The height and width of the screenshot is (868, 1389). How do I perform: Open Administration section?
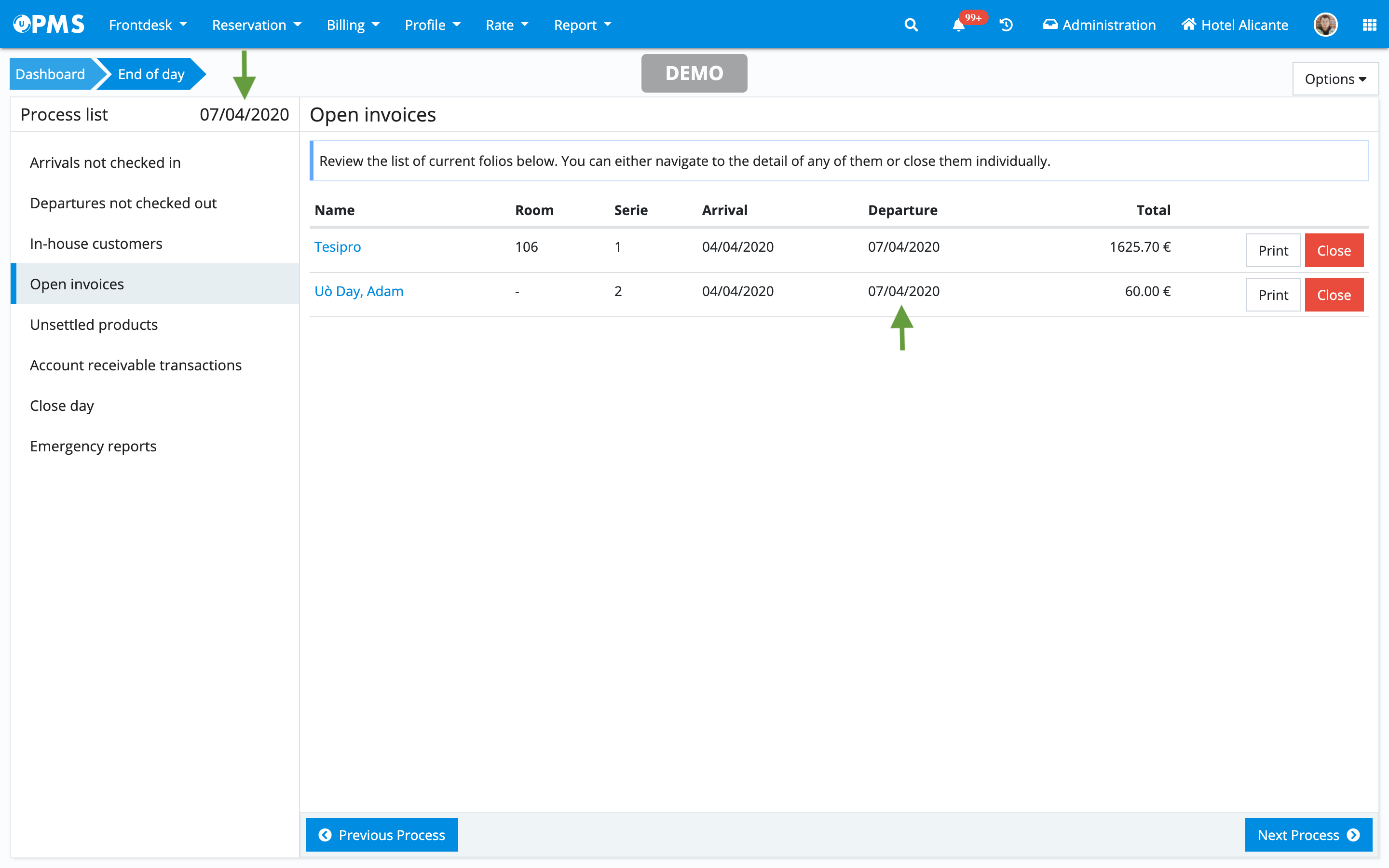tap(1099, 25)
